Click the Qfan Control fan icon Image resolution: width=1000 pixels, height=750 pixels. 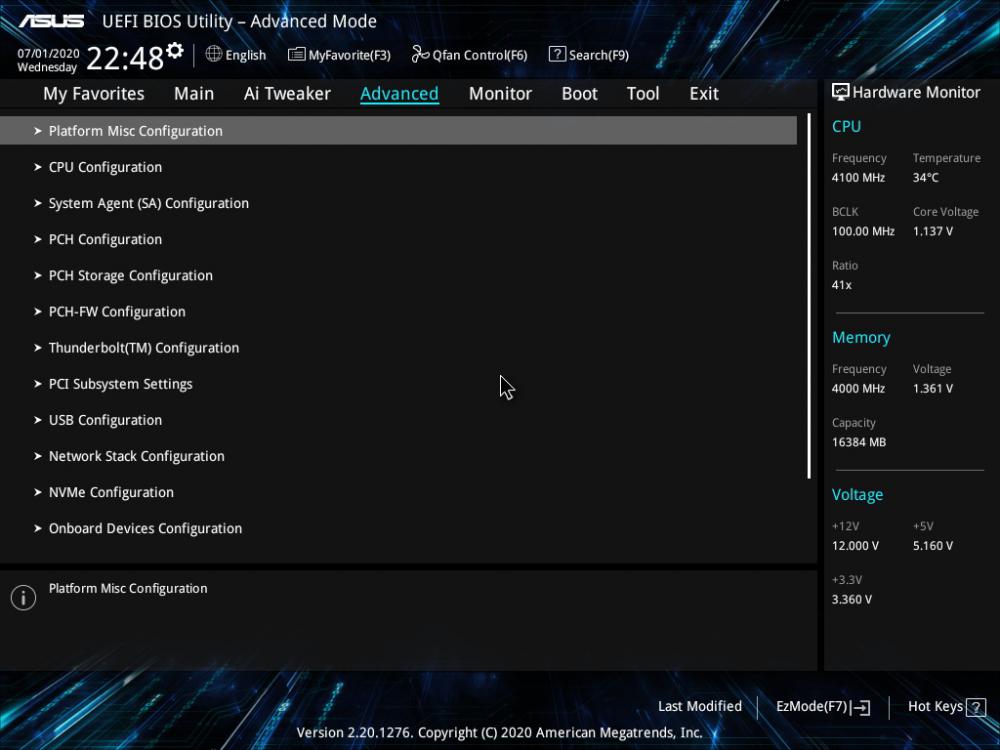pyautogui.click(x=420, y=54)
